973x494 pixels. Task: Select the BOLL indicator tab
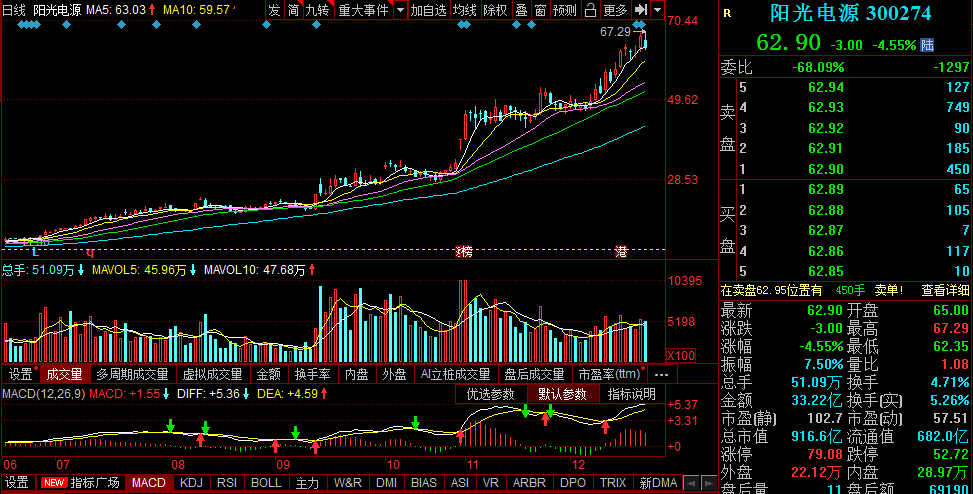pos(266,483)
